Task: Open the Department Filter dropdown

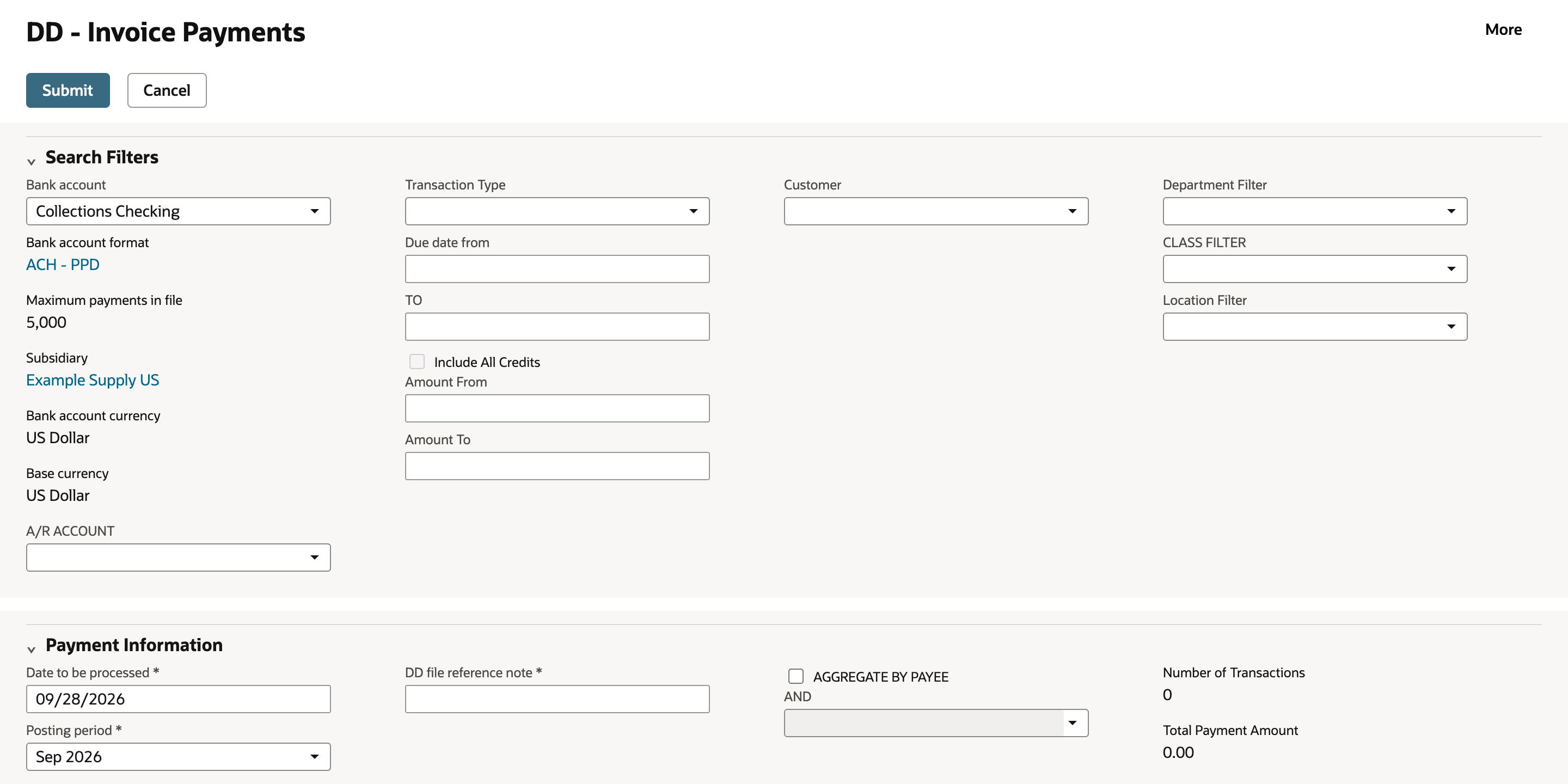Action: (x=1315, y=211)
